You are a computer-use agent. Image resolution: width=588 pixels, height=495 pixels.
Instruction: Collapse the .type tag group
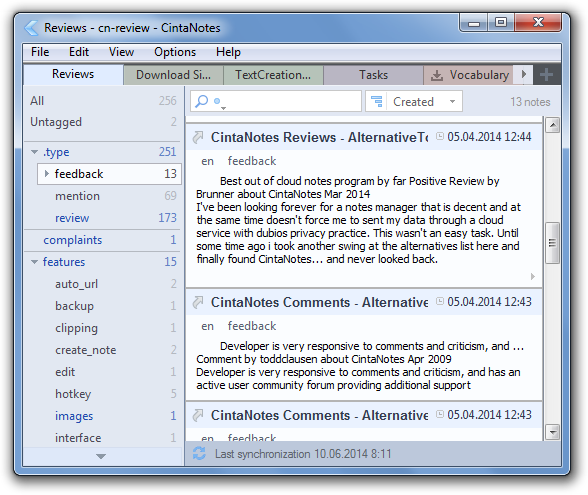(34, 152)
